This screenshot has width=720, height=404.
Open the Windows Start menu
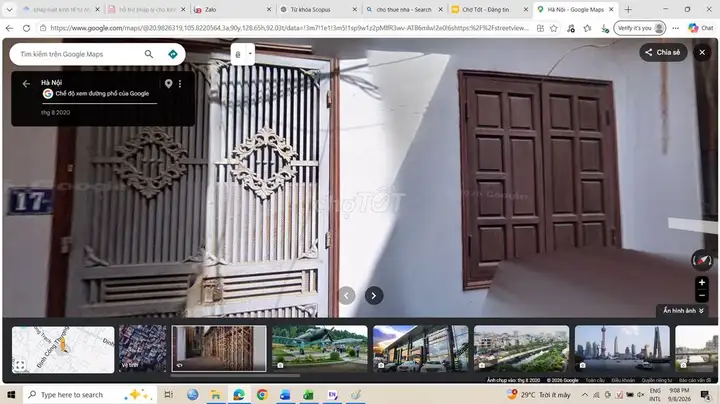11,395
